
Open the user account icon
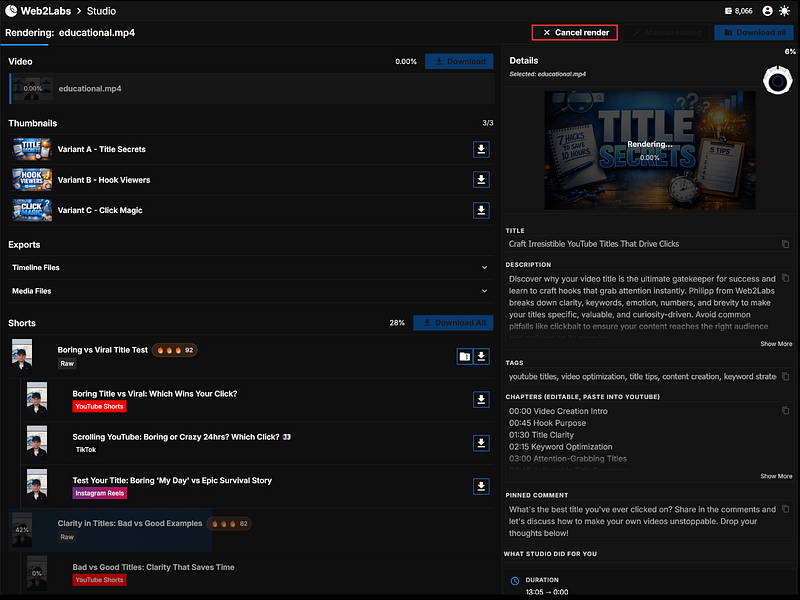coord(767,11)
